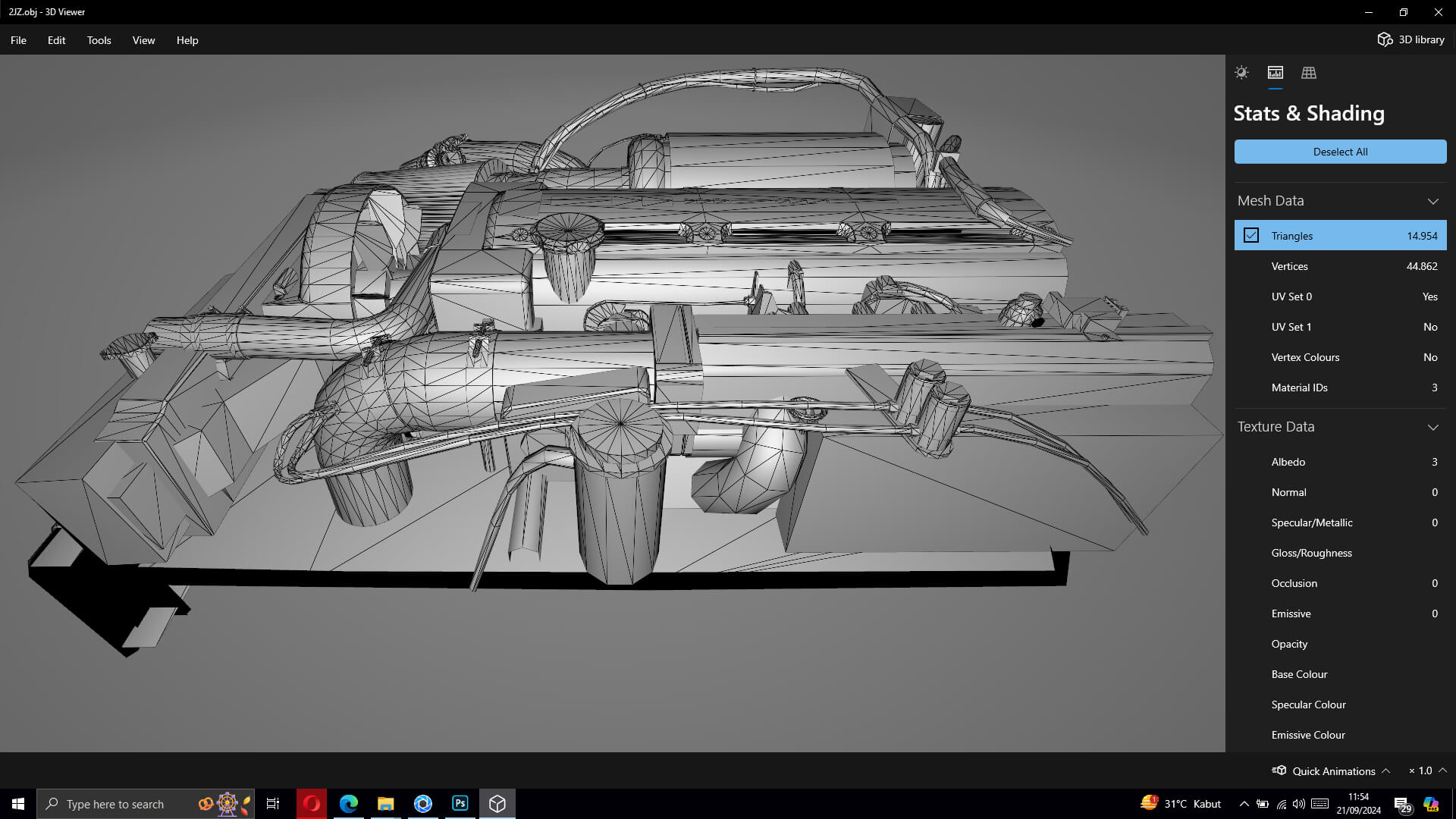Viewport: 1456px width, 819px height.
Task: Uncheck the Triangles checkbox
Action: coord(1251,236)
